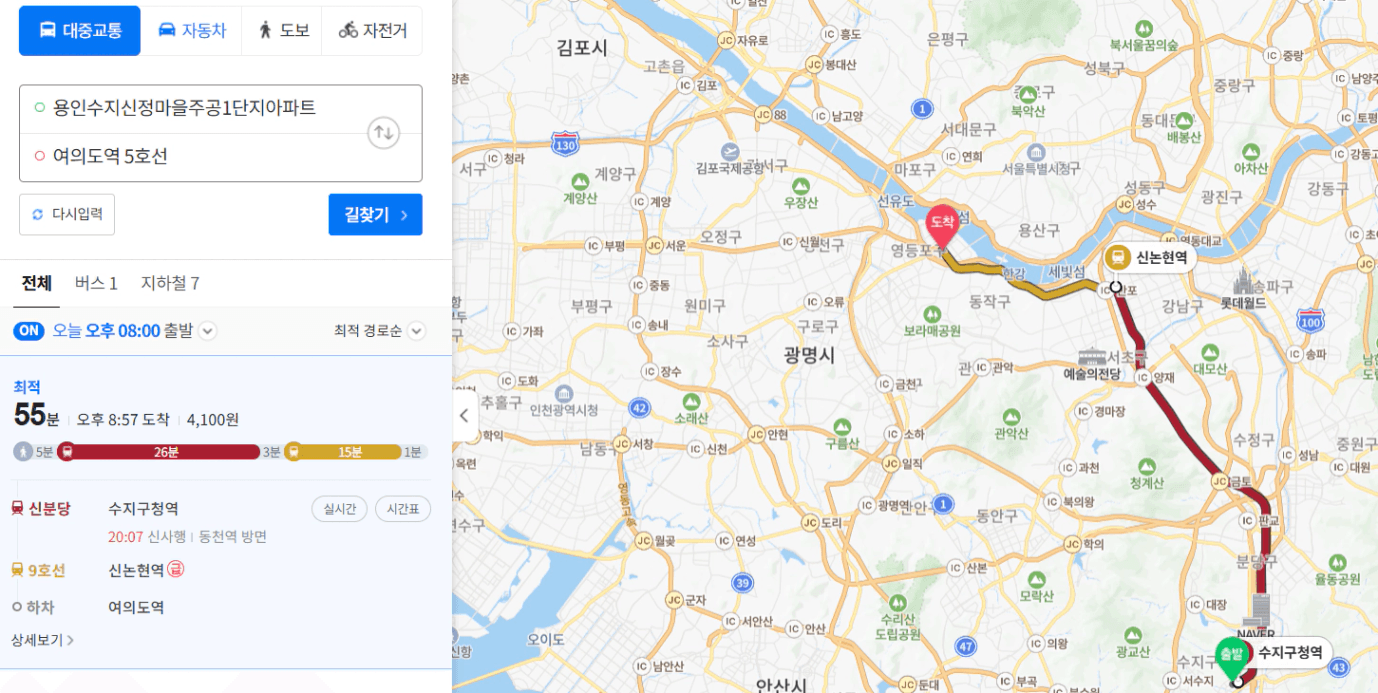Click the route 100 highway shield
Screen dimensions: 1378x693
(1310, 320)
